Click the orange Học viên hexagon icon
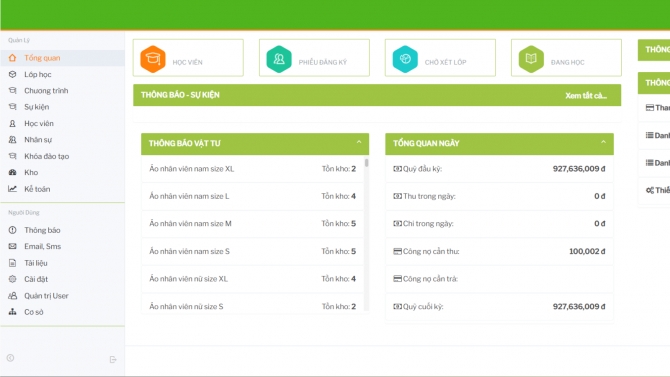670x377 pixels. 153,59
